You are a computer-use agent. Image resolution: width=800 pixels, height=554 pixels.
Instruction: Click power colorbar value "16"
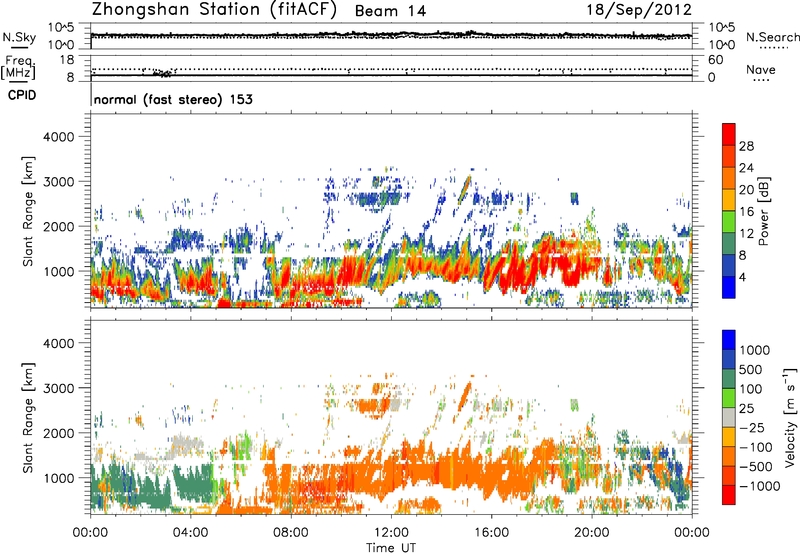point(746,212)
